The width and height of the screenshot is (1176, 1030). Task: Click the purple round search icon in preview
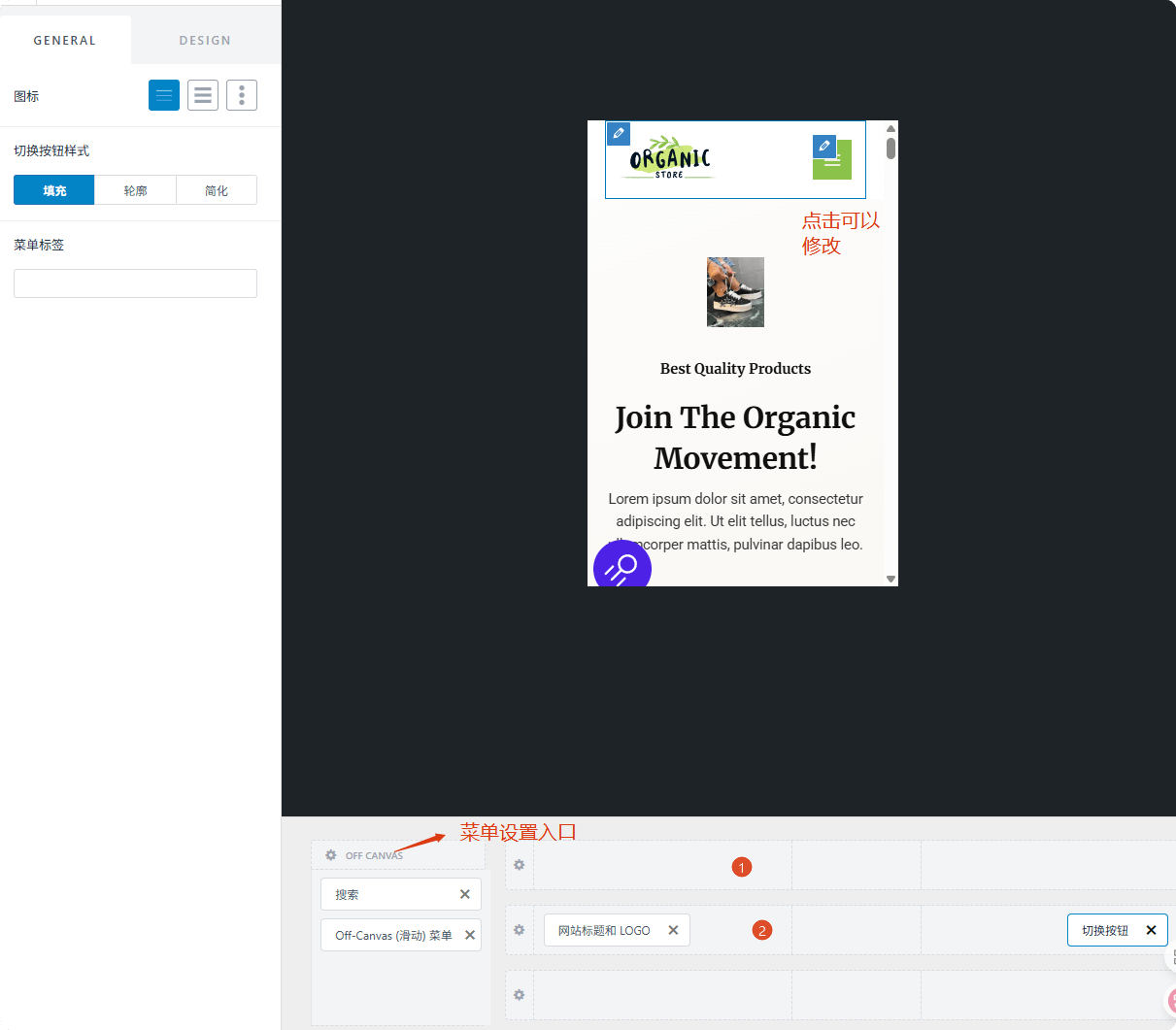pyautogui.click(x=622, y=566)
